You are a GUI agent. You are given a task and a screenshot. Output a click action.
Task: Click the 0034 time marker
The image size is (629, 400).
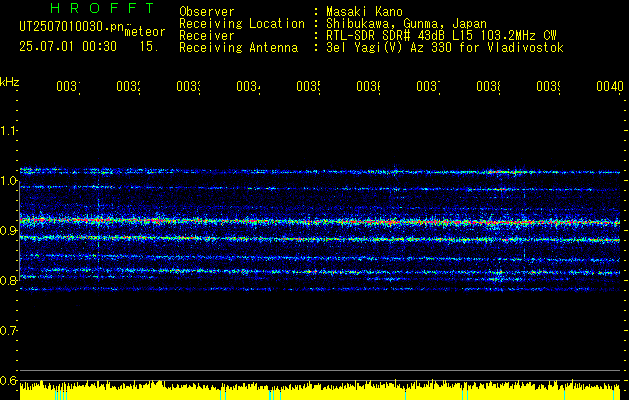point(248,86)
